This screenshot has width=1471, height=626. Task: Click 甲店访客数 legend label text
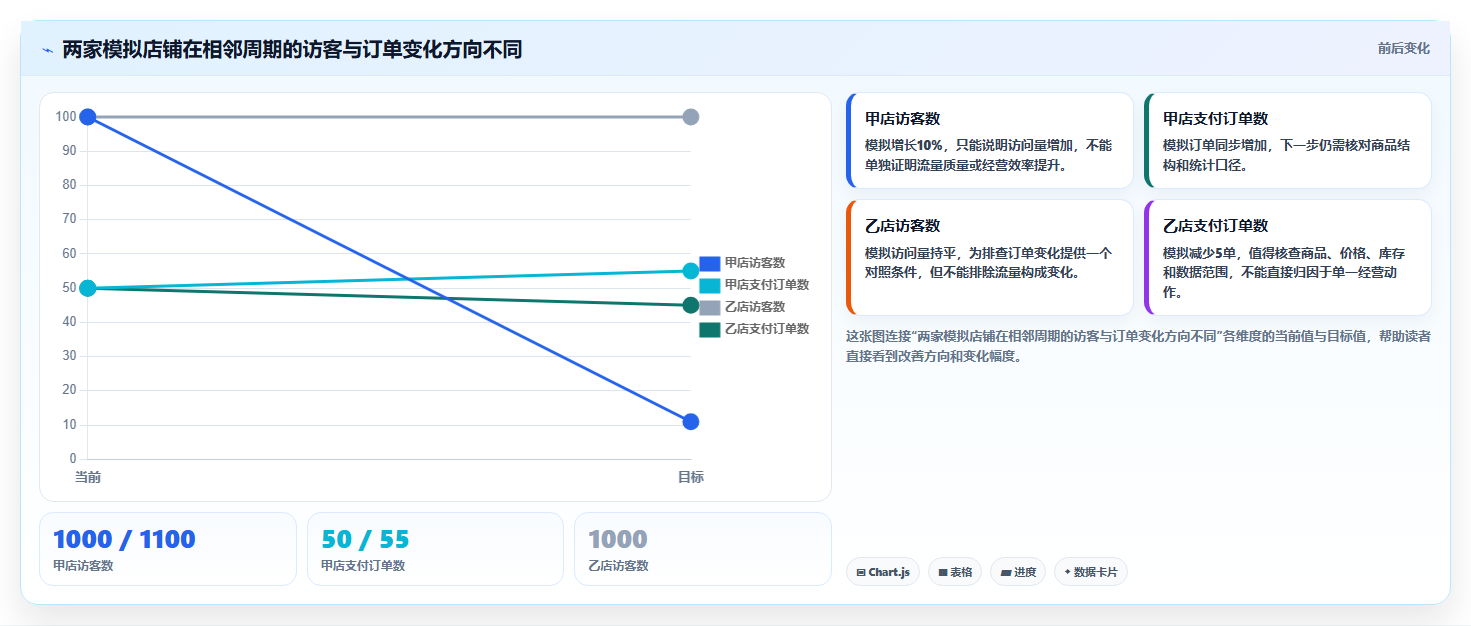755,263
